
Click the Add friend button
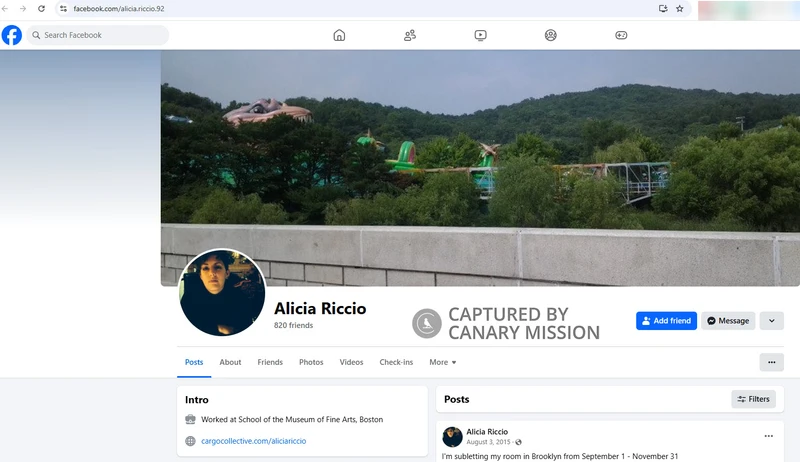pyautogui.click(x=666, y=321)
